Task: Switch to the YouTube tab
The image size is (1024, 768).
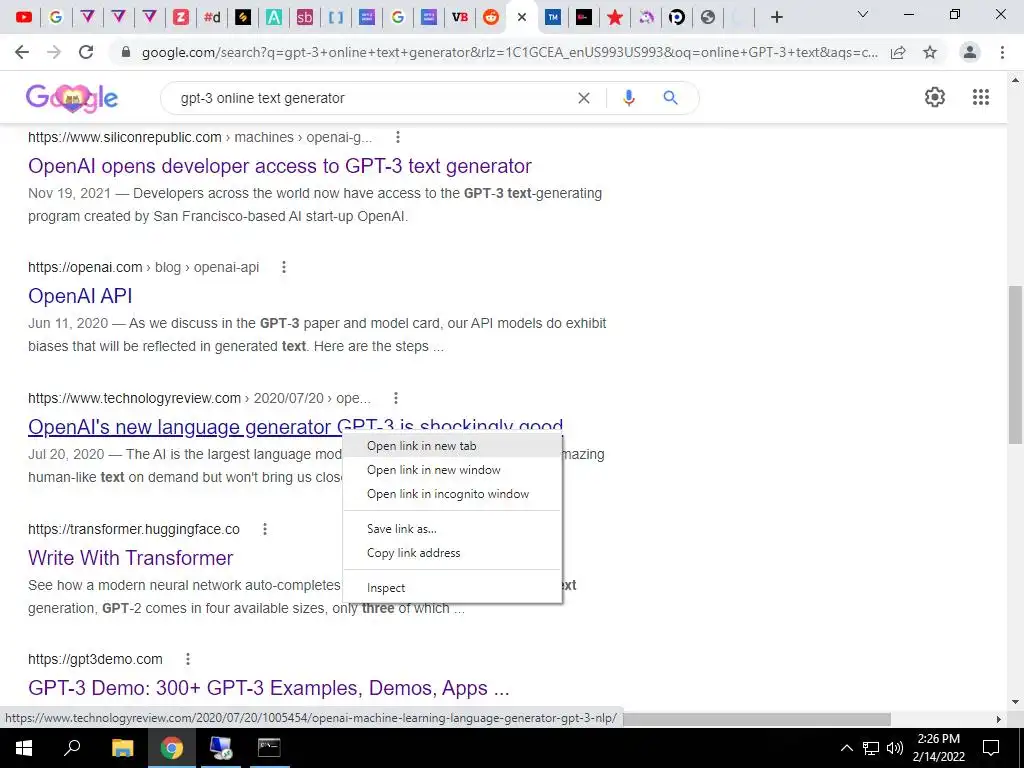Action: coord(24,17)
